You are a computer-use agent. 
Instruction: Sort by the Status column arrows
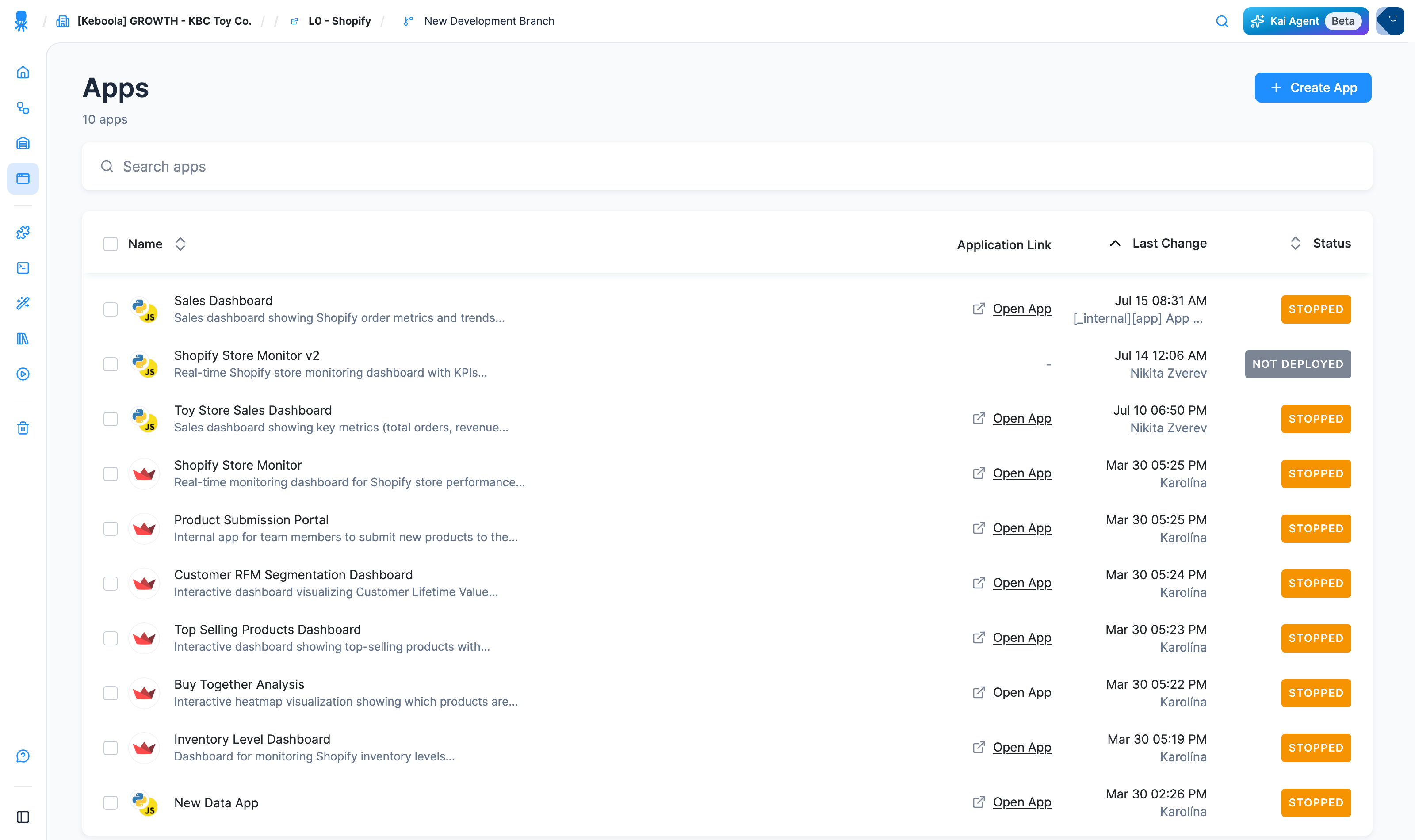pos(1295,244)
